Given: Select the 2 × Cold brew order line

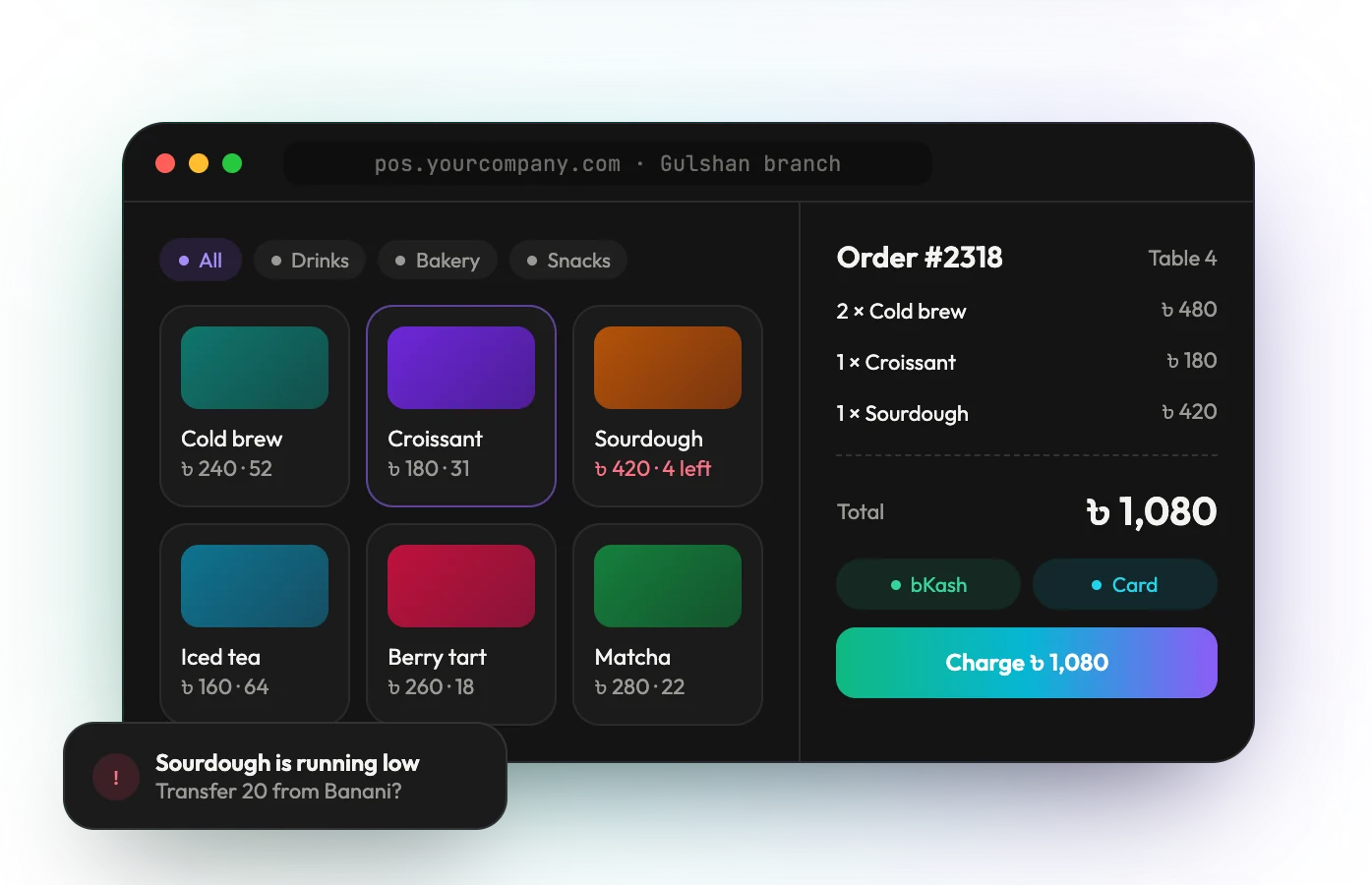Looking at the screenshot, I should point(1027,311).
